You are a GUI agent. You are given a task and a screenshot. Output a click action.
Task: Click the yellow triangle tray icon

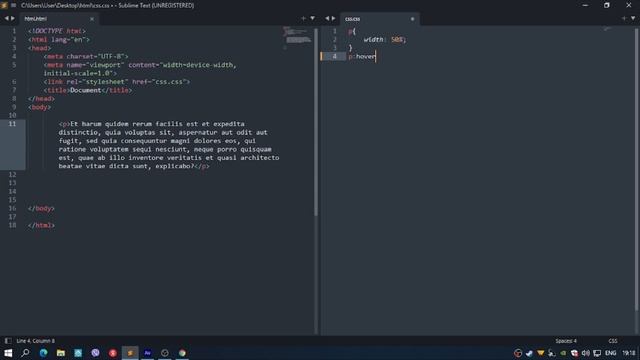(x=540, y=353)
